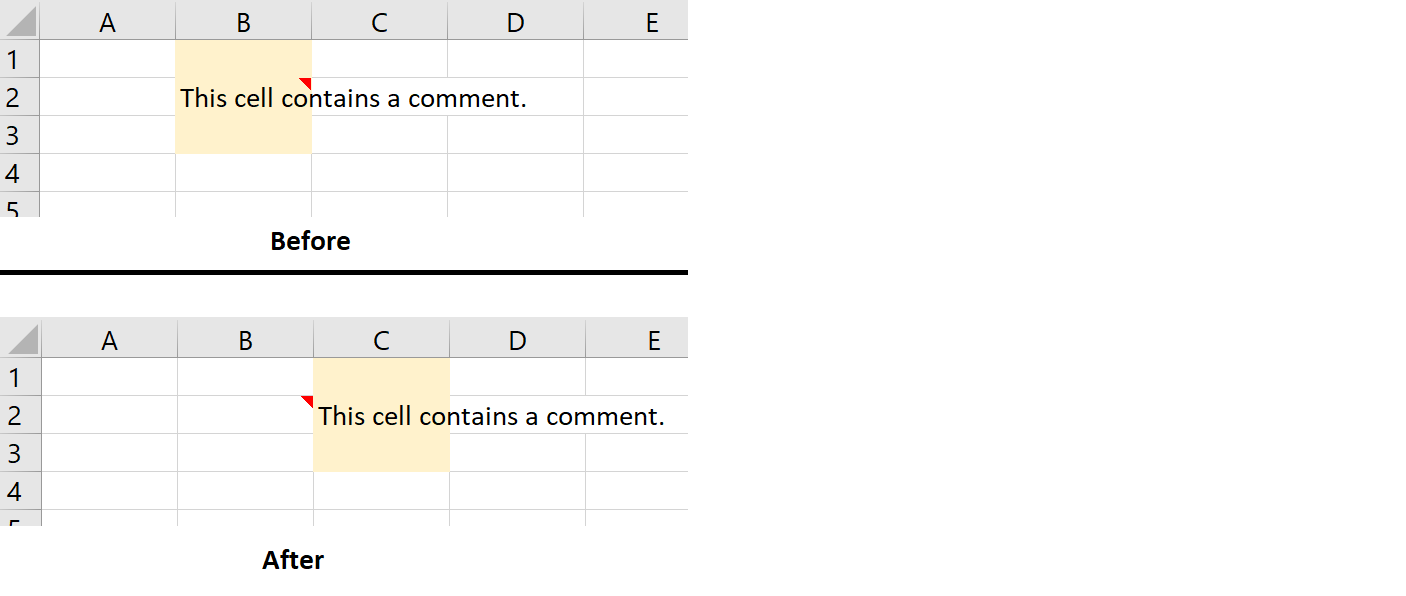This screenshot has height=596, width=1406.
Task: Click the red comment indicator in Before cell B2
Action: [x=307, y=84]
